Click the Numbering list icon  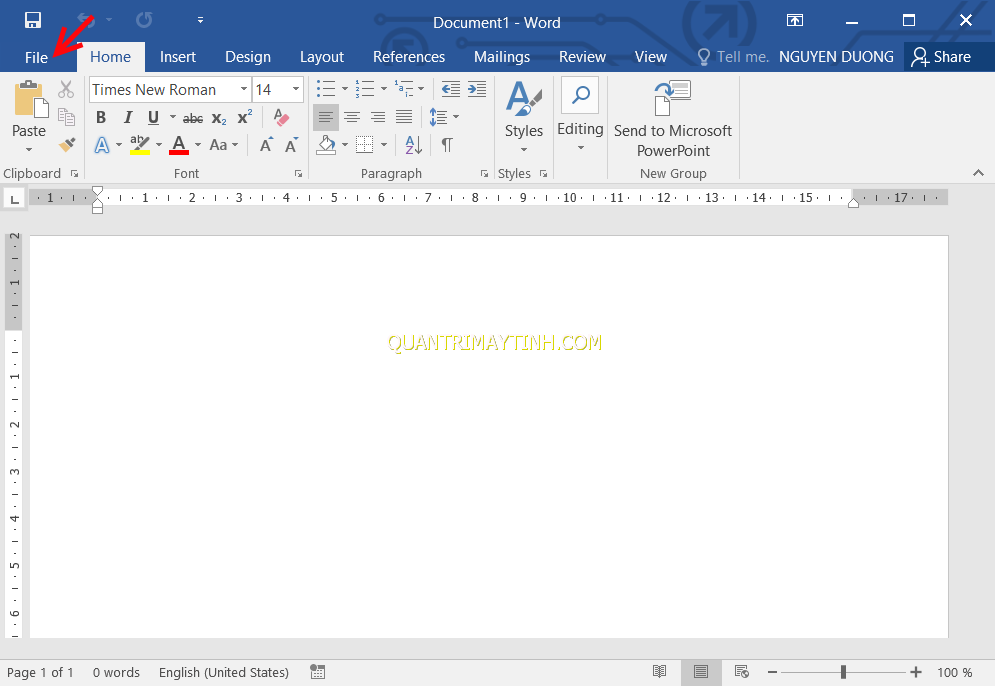(x=365, y=89)
